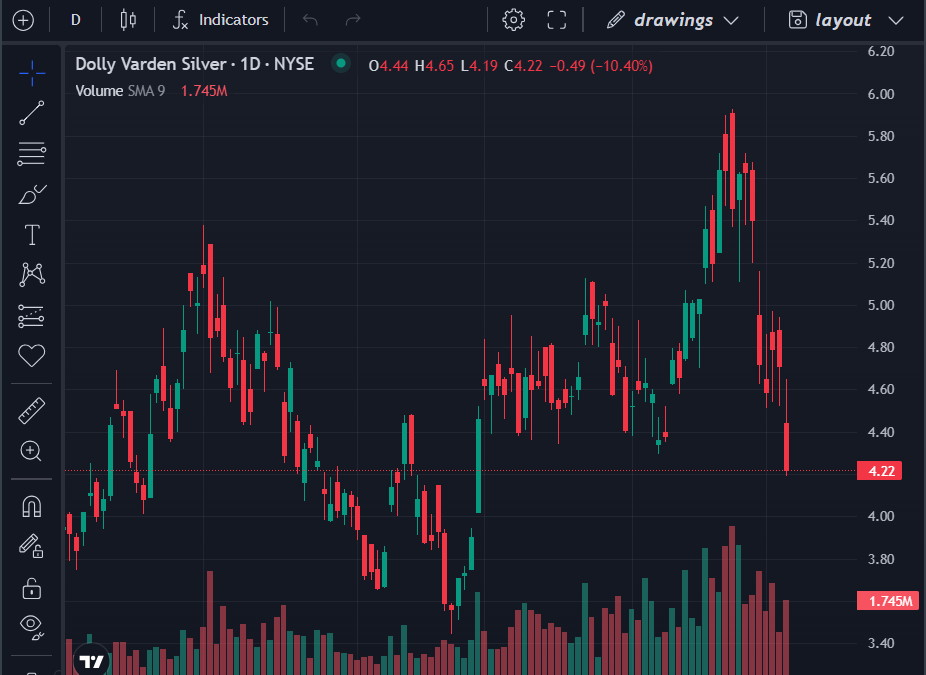Select the text annotation tool
Screen dimensions: 926x675
(32, 235)
